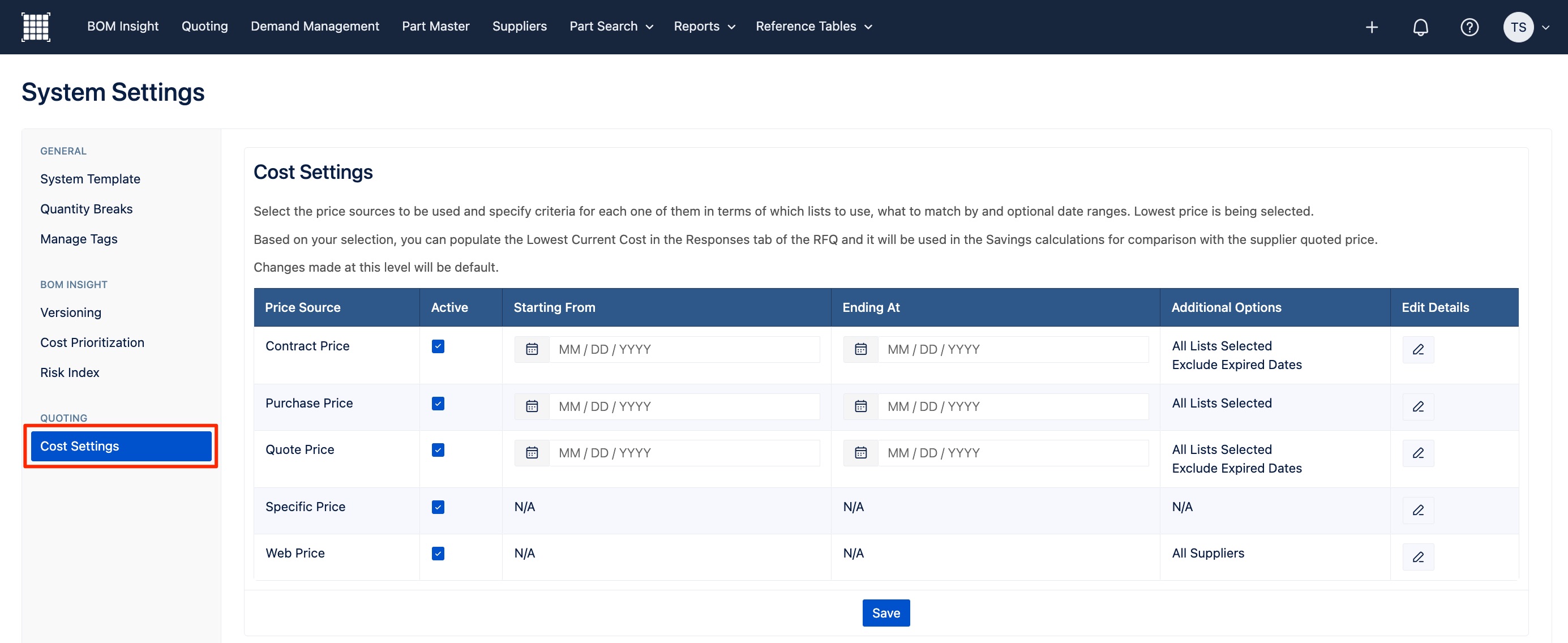Edit details for Specific Price row

1417,510
